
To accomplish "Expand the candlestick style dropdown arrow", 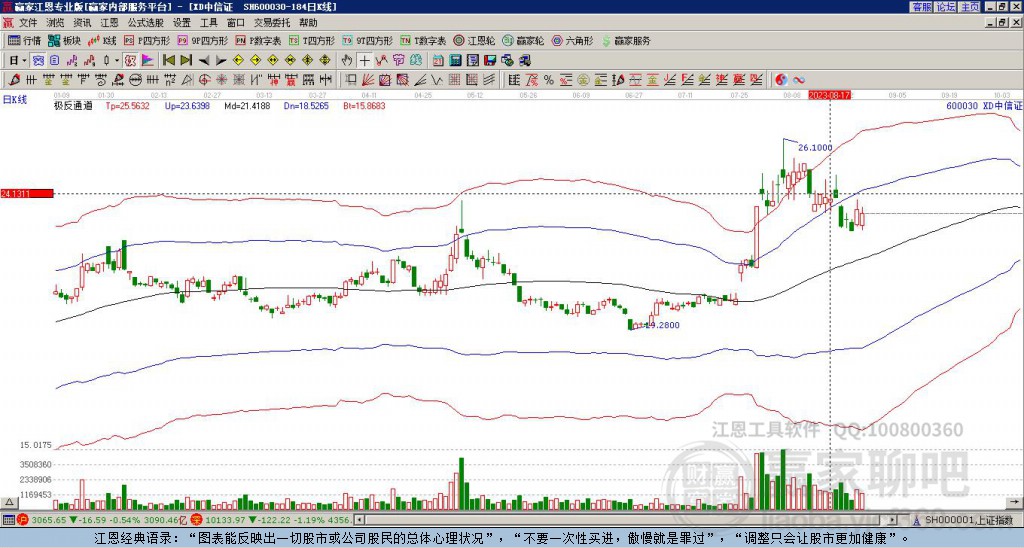I will coord(117,61).
